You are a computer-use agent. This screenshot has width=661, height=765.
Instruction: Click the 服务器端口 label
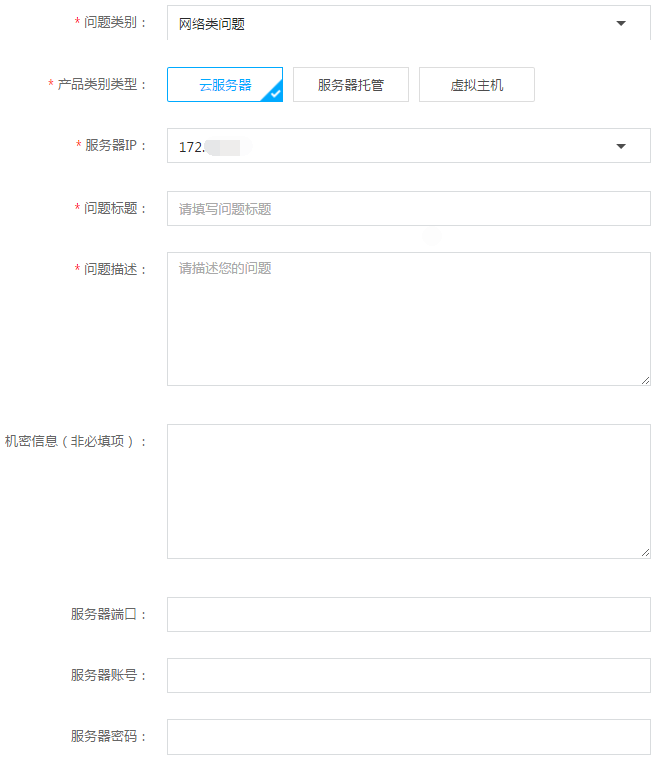[108, 614]
